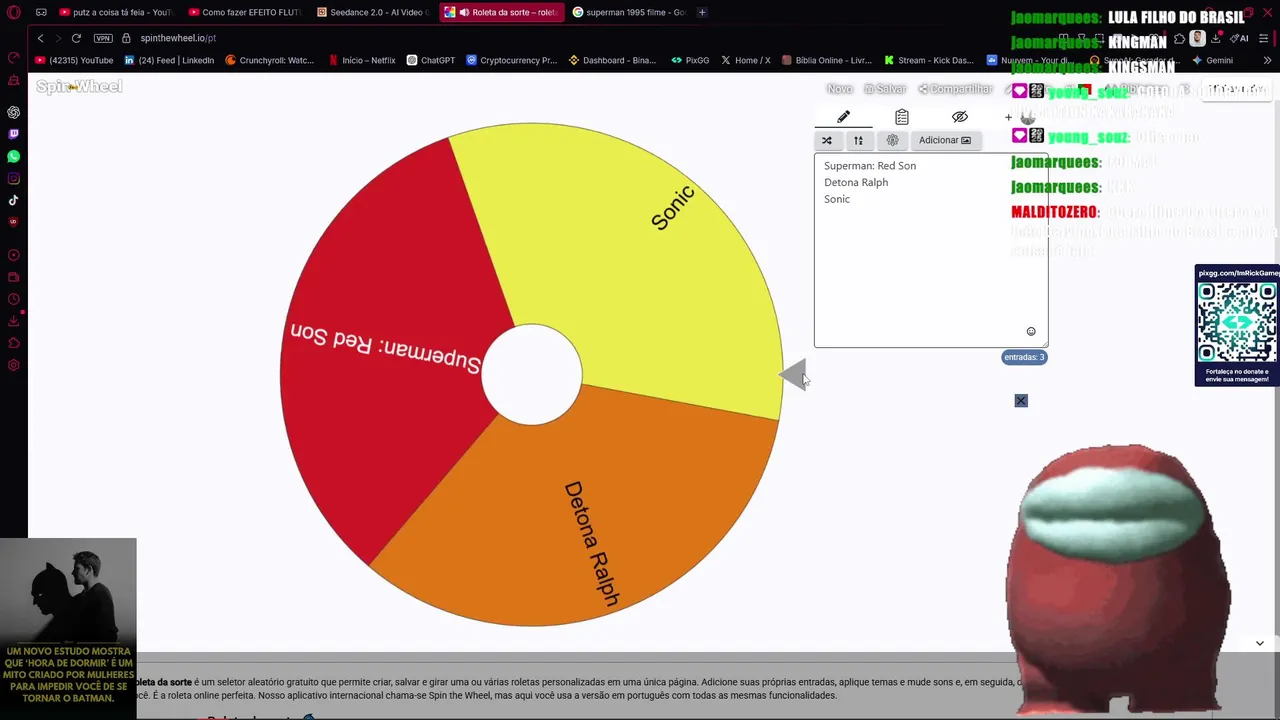Switch to 'putz a coisa tá feia' tab
Screen dimensions: 1280x720
tap(115, 12)
